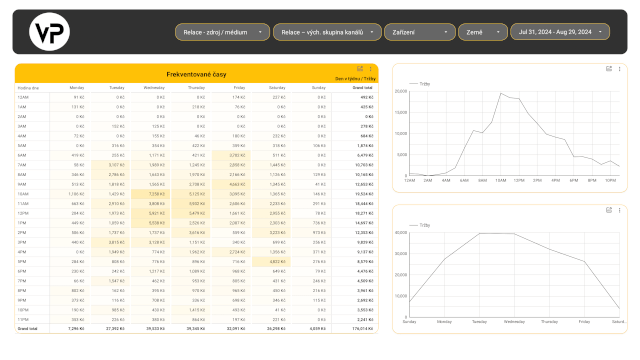Open date range Jul 31 - Aug 29, 2024
Viewport: 640px width, 360px height.
coord(560,32)
